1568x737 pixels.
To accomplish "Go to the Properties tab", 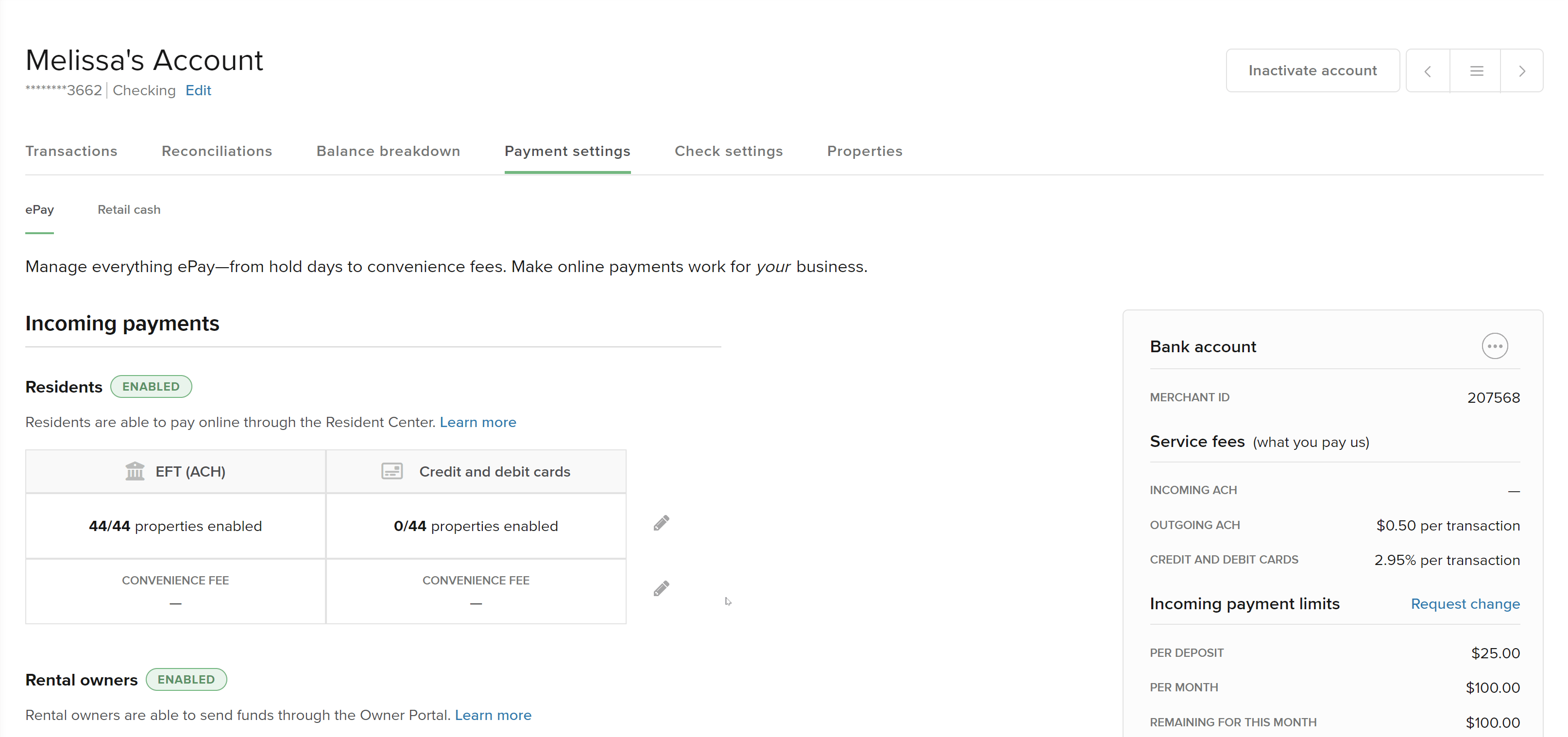I will (864, 151).
